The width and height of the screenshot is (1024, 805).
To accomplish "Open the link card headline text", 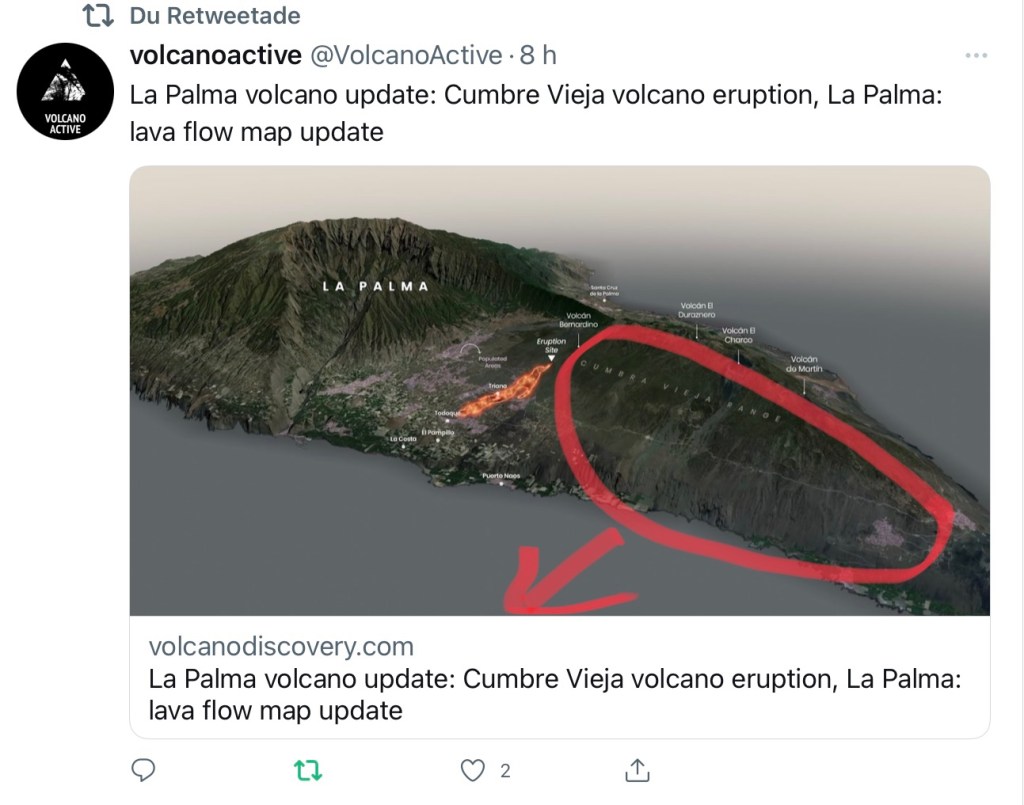I will coord(554,695).
